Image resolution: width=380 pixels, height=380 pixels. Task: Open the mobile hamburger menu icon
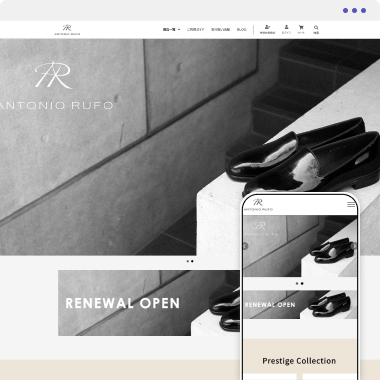pos(351,205)
